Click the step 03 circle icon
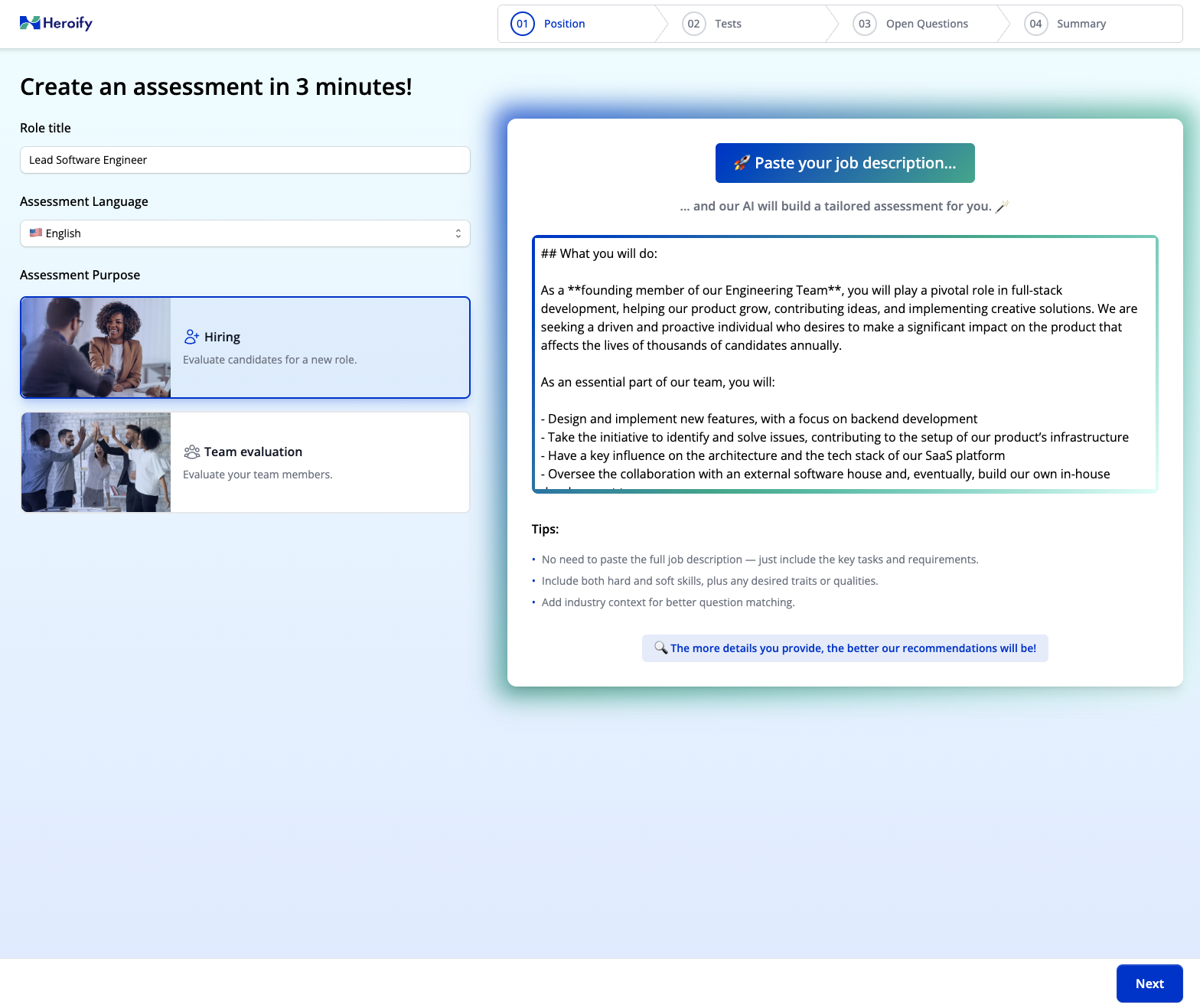Viewport: 1200px width, 1008px height. [864, 24]
